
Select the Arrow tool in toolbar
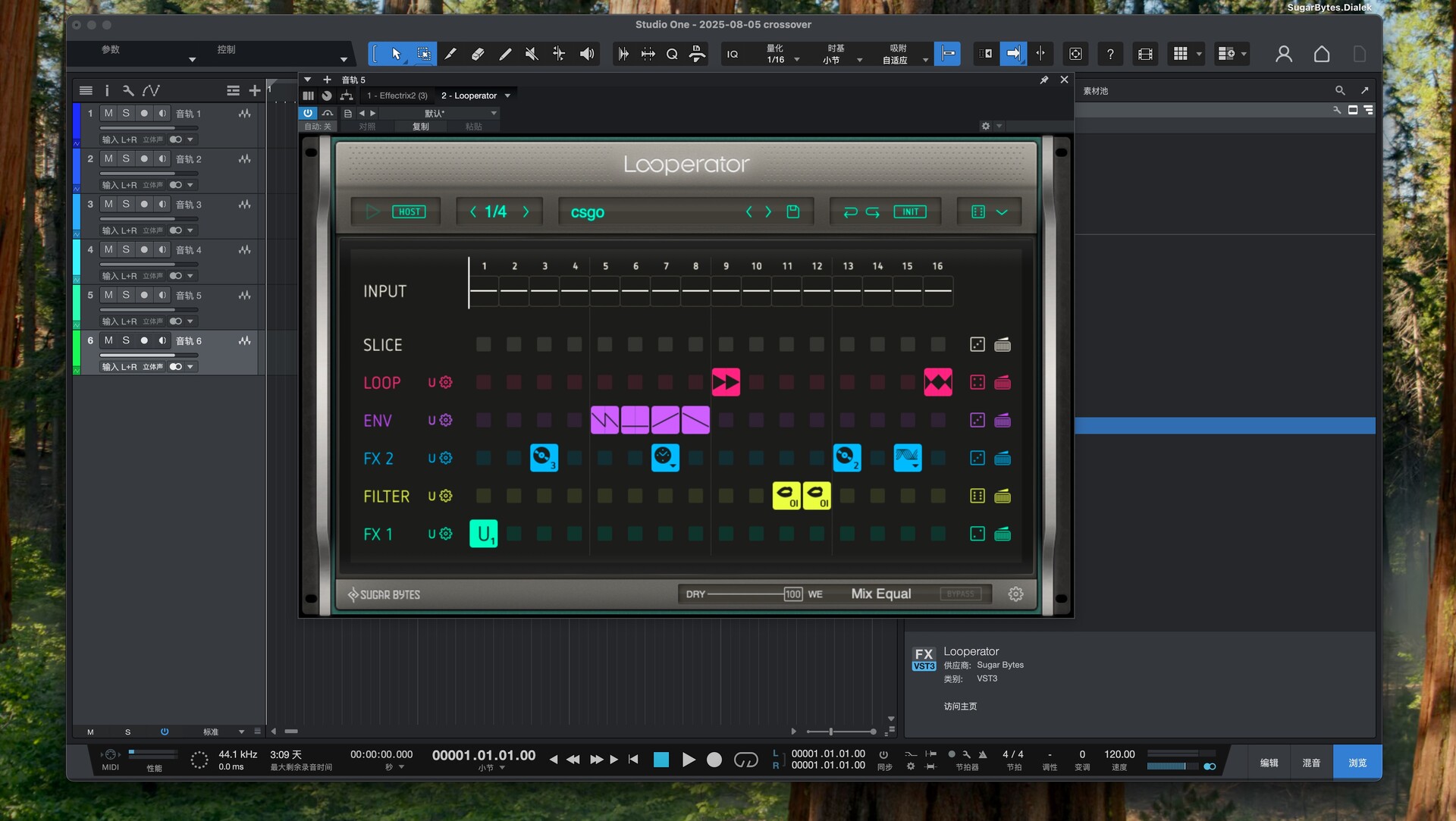click(x=396, y=54)
